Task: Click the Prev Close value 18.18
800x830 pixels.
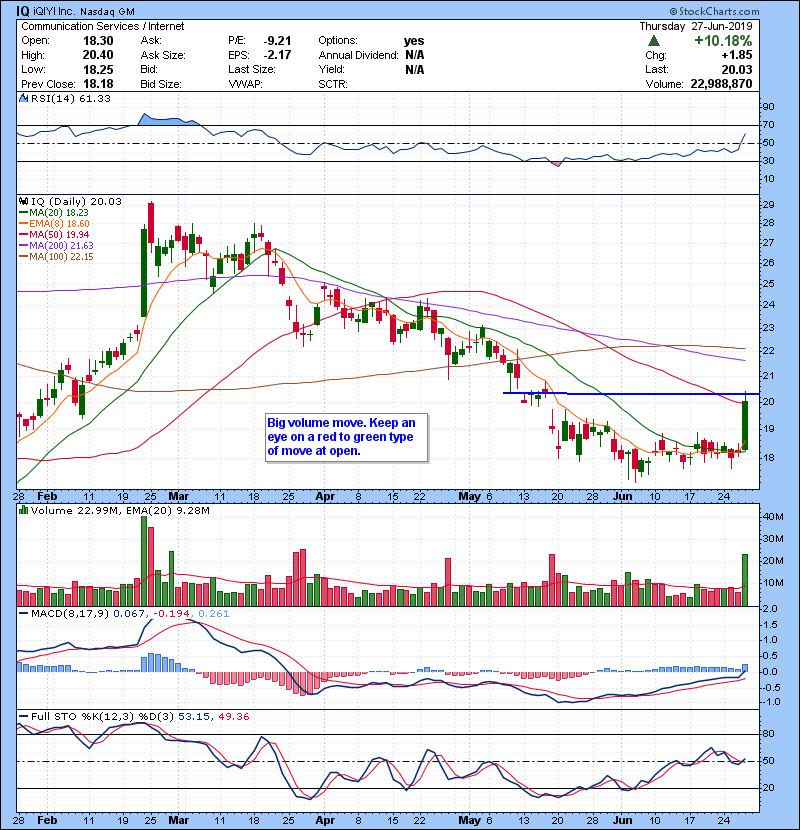Action: pos(98,84)
